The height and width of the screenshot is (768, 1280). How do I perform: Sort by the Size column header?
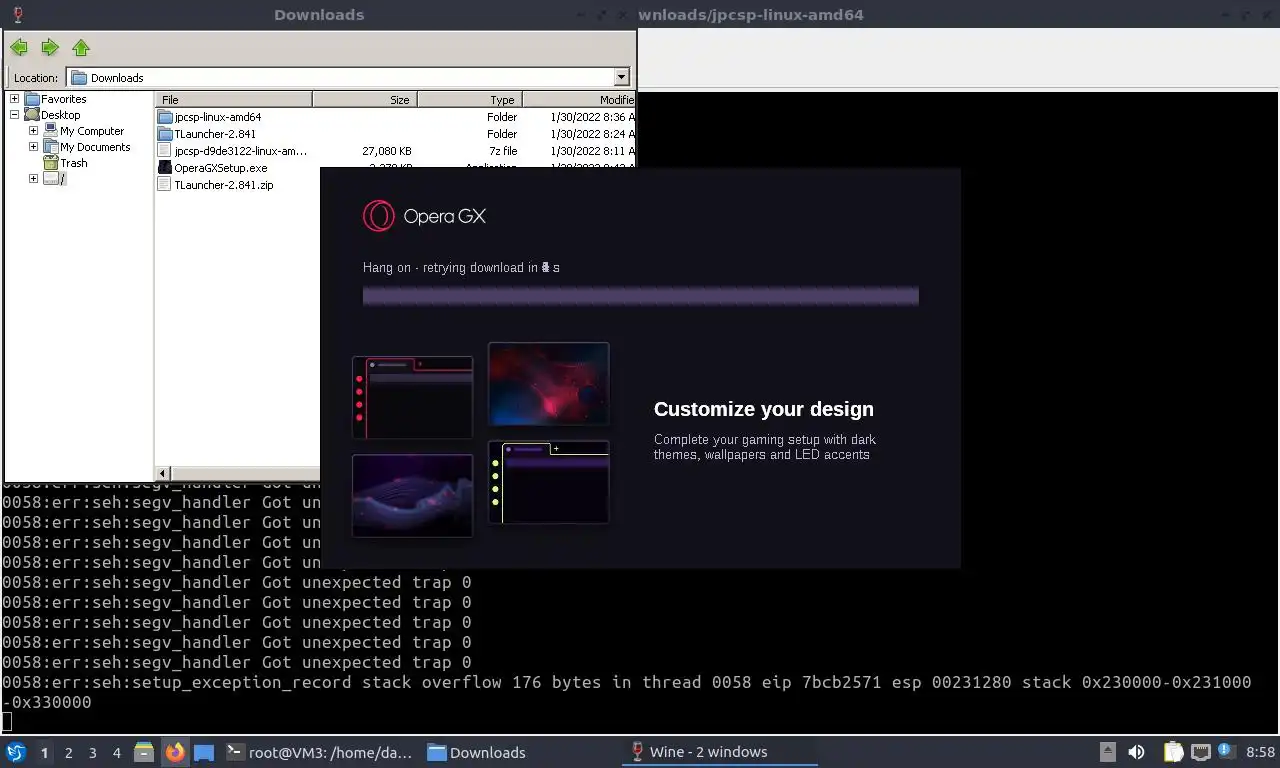[x=365, y=99]
